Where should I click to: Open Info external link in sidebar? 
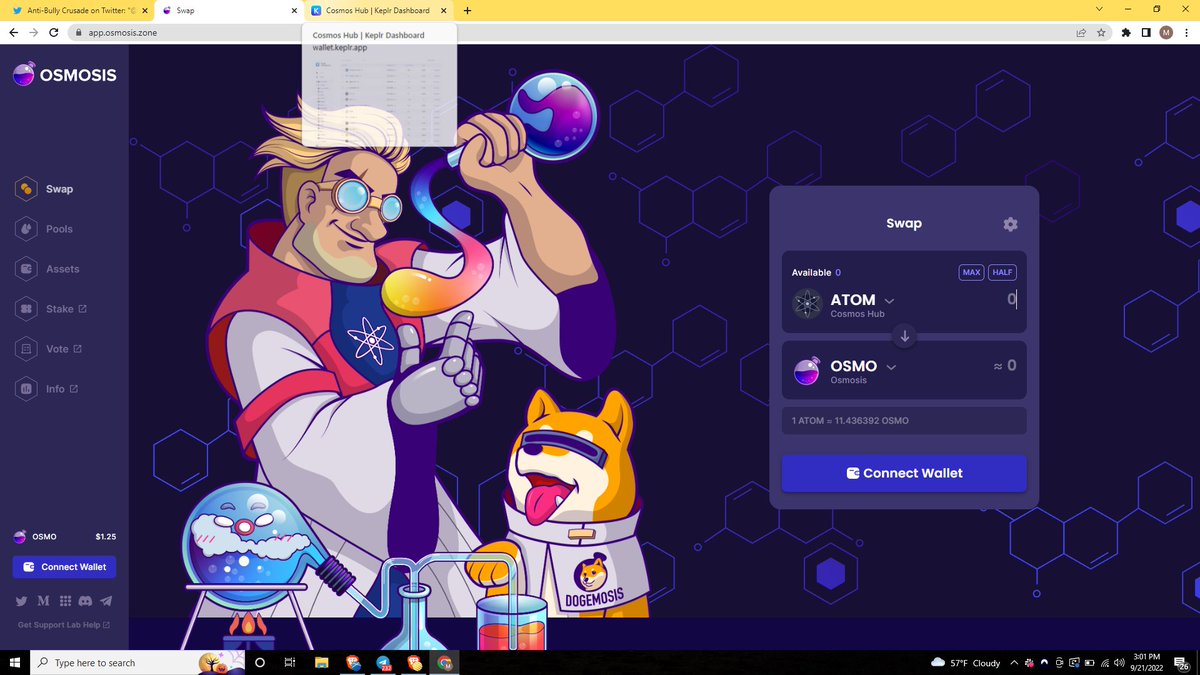coord(48,389)
